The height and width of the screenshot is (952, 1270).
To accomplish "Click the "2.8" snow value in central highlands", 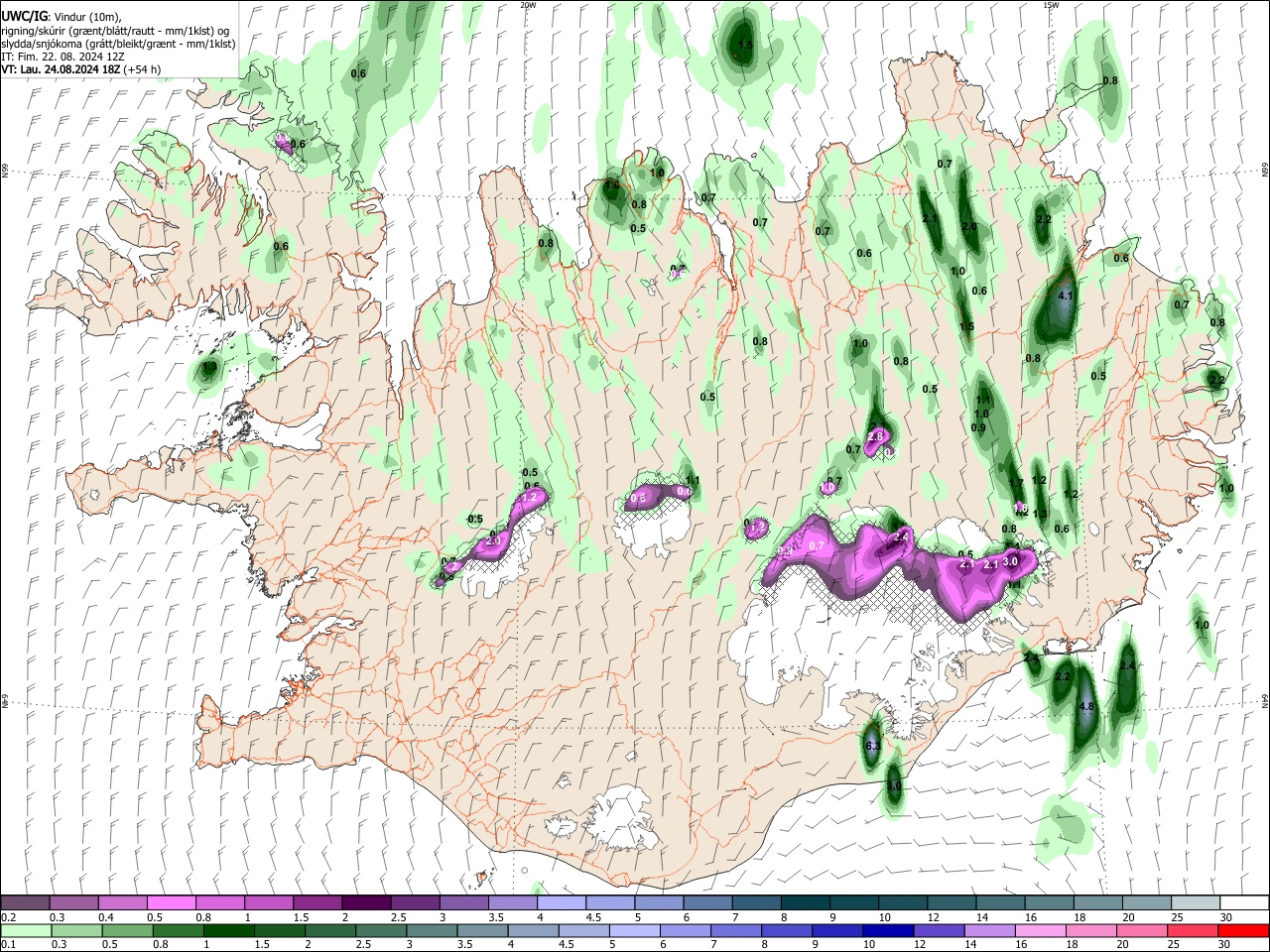I will tap(875, 436).
